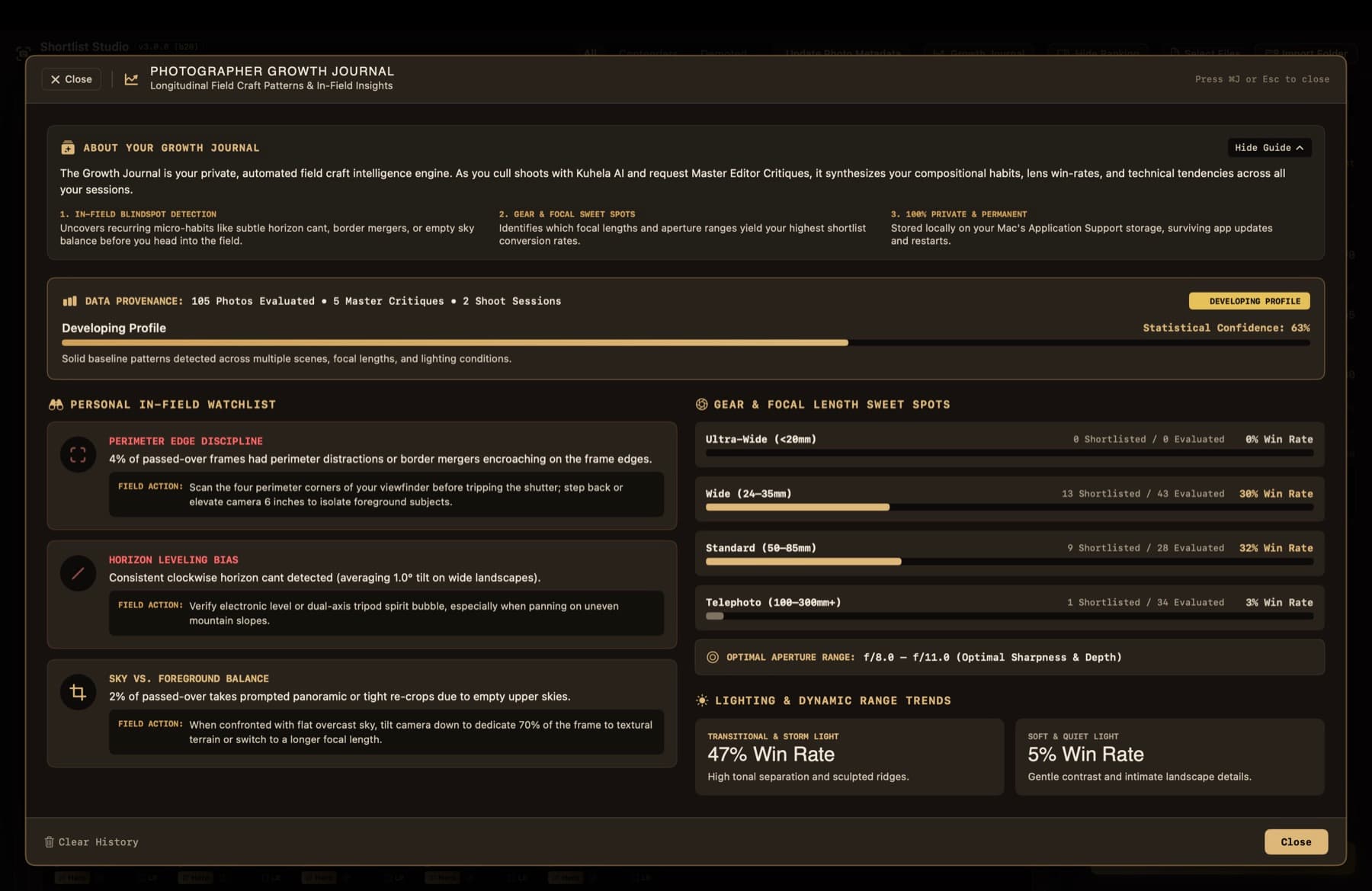The width and height of the screenshot is (1372, 891).
Task: Click the trash icon next to Clear History
Action: coord(49,842)
